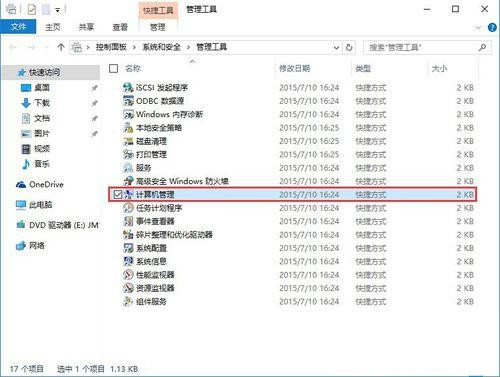Sort by 大小 column header
Screen dimensions: 500x377
(439, 68)
